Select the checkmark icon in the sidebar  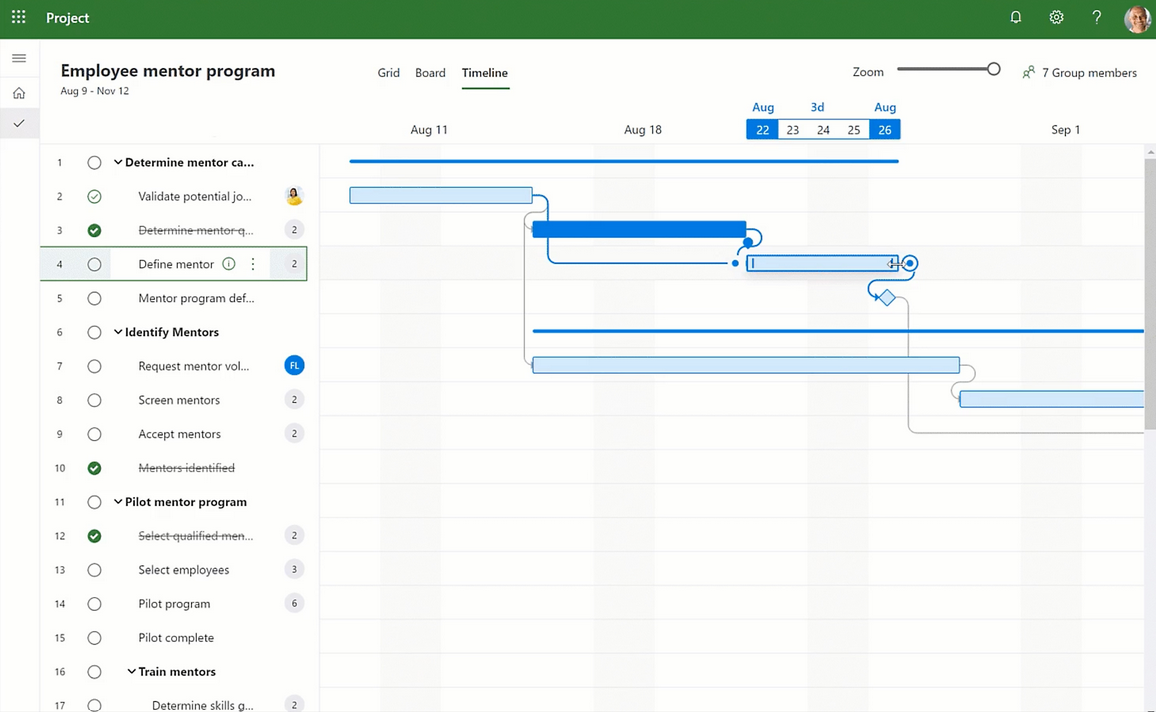point(19,123)
